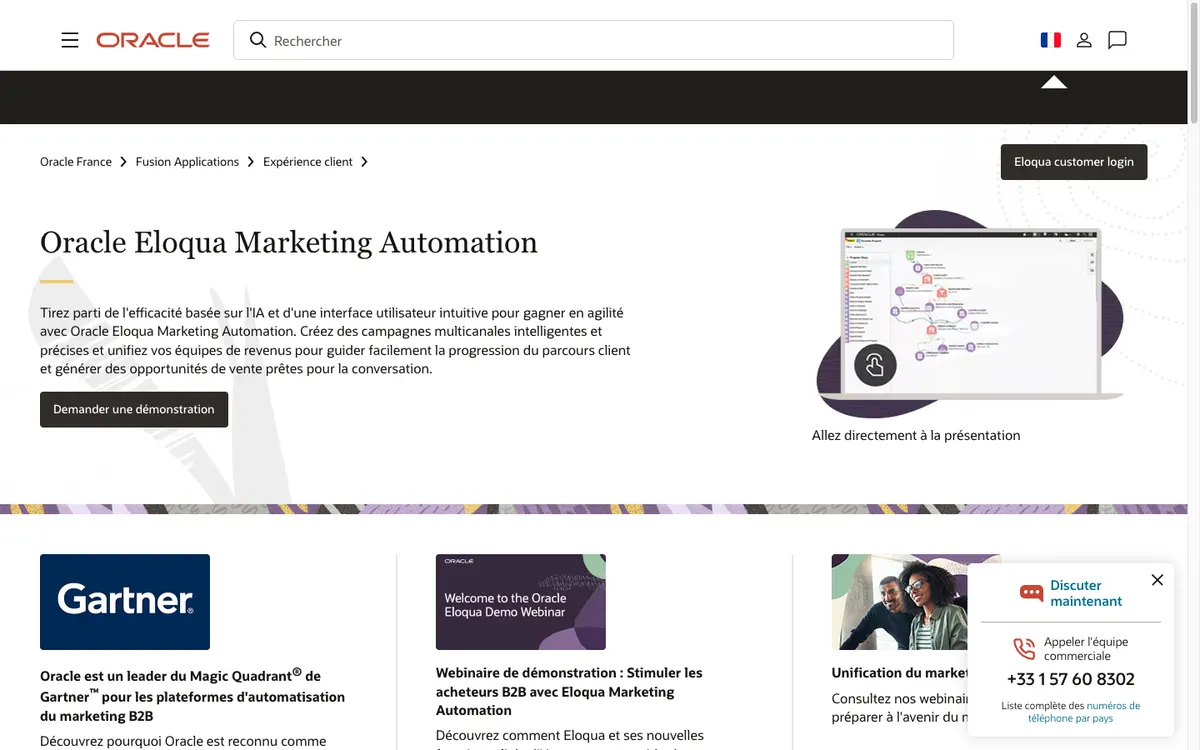Open the hamburger navigation menu

pyautogui.click(x=70, y=40)
